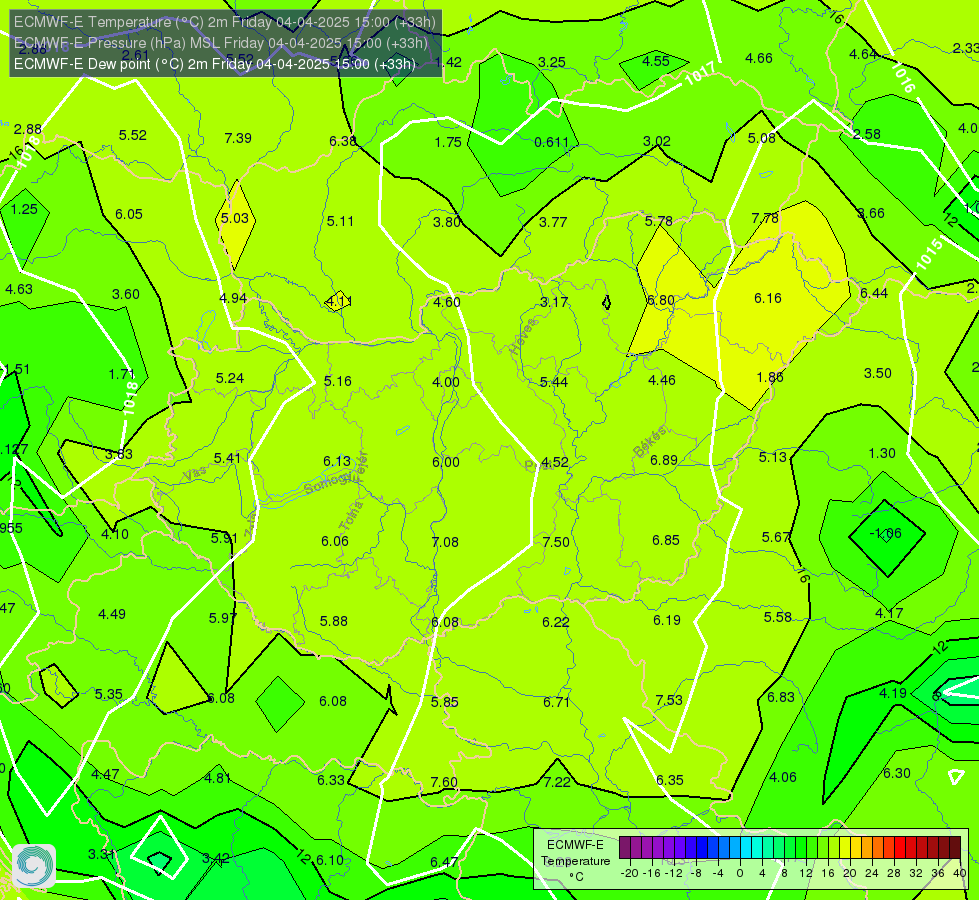Click the Tolna county label

[351, 516]
